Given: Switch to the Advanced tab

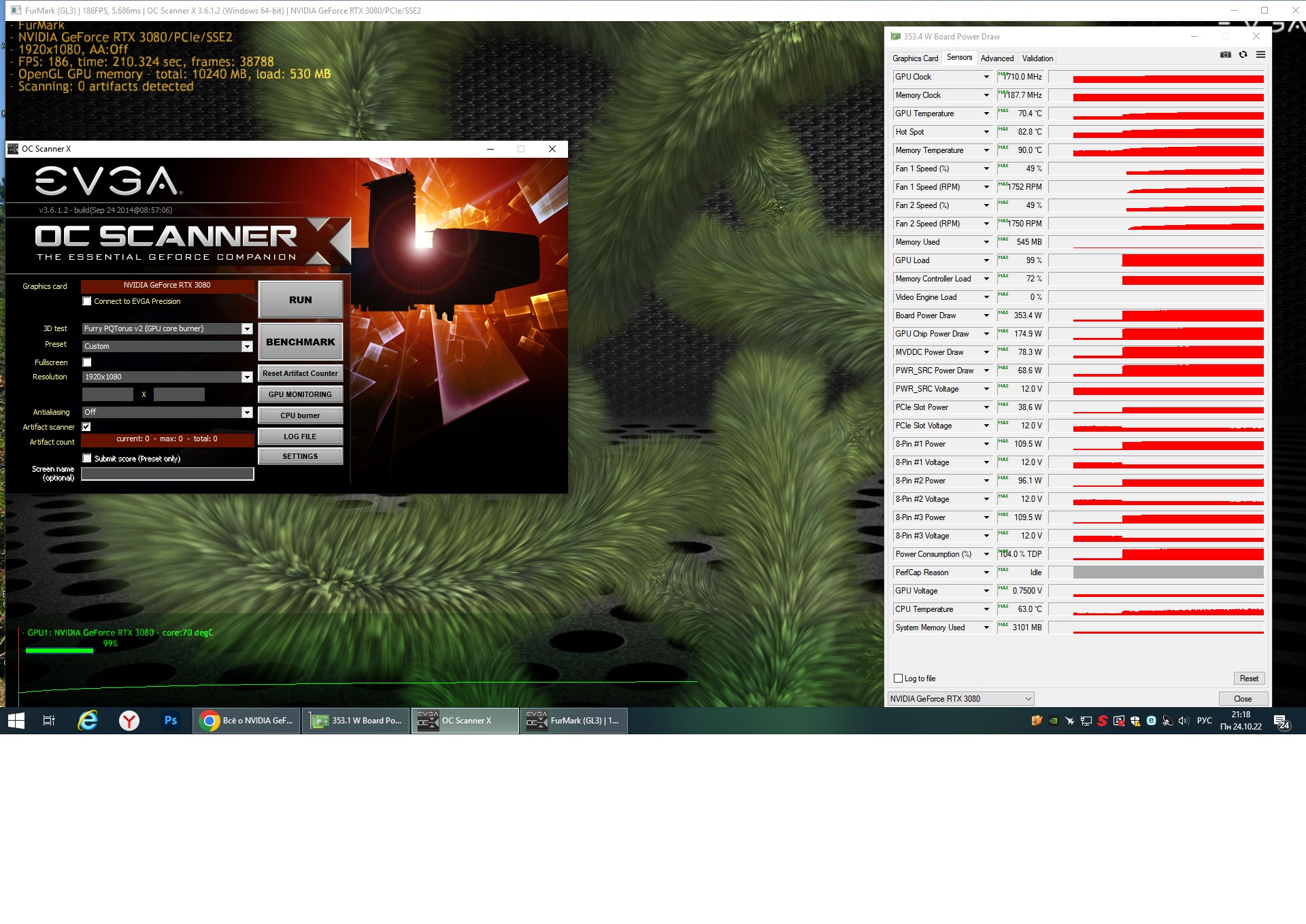Looking at the screenshot, I should tap(997, 58).
